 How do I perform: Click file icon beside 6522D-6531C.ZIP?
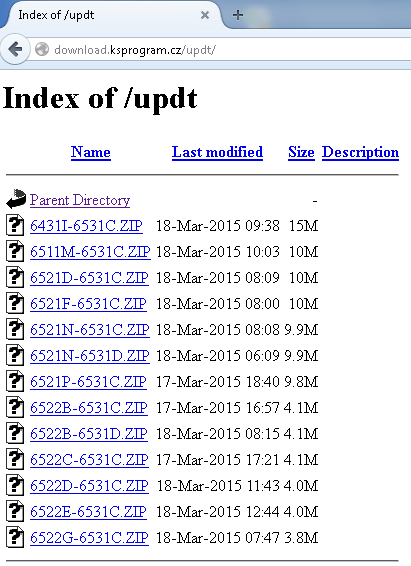(x=15, y=485)
